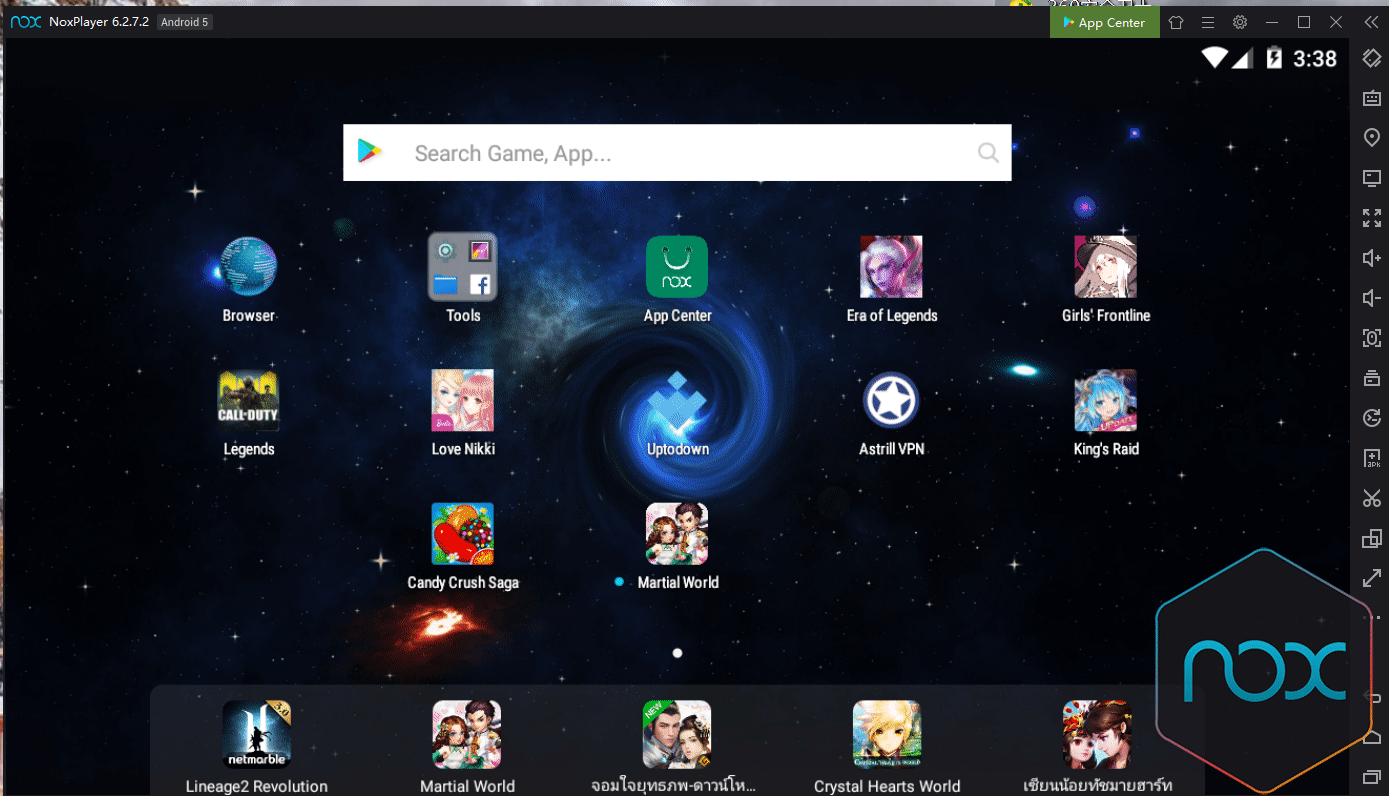The width and height of the screenshot is (1389, 796).
Task: Click the circular refresh sidebar icon
Action: tap(1372, 418)
